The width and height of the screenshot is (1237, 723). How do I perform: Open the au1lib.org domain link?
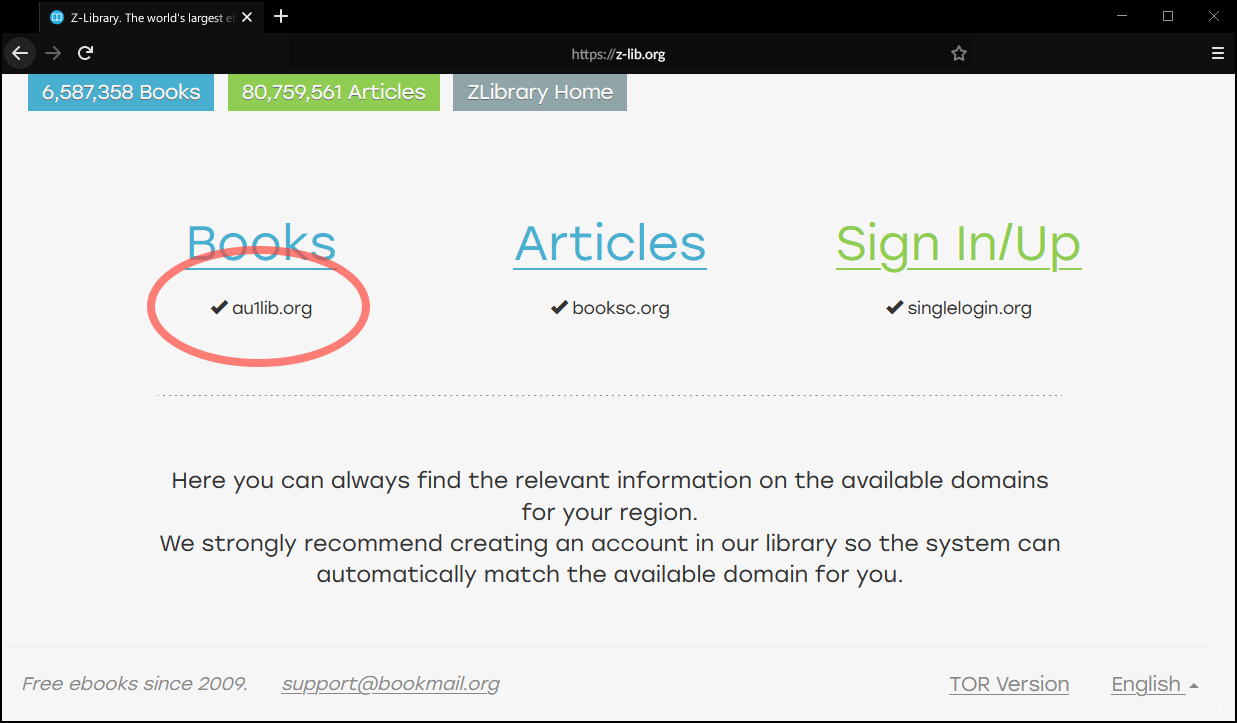(x=272, y=308)
